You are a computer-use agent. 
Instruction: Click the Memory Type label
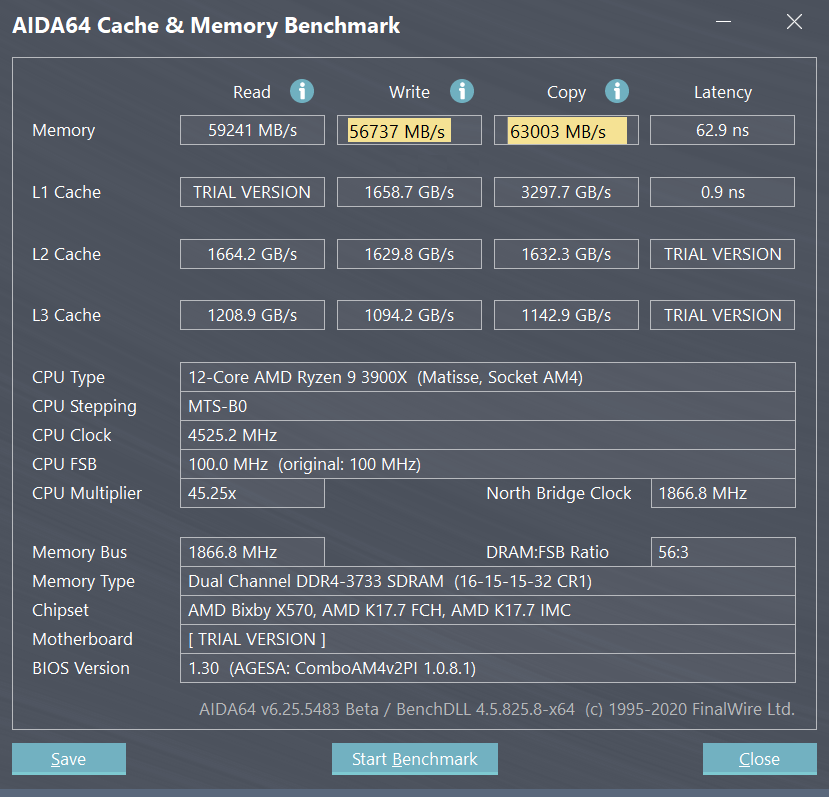coord(84,582)
